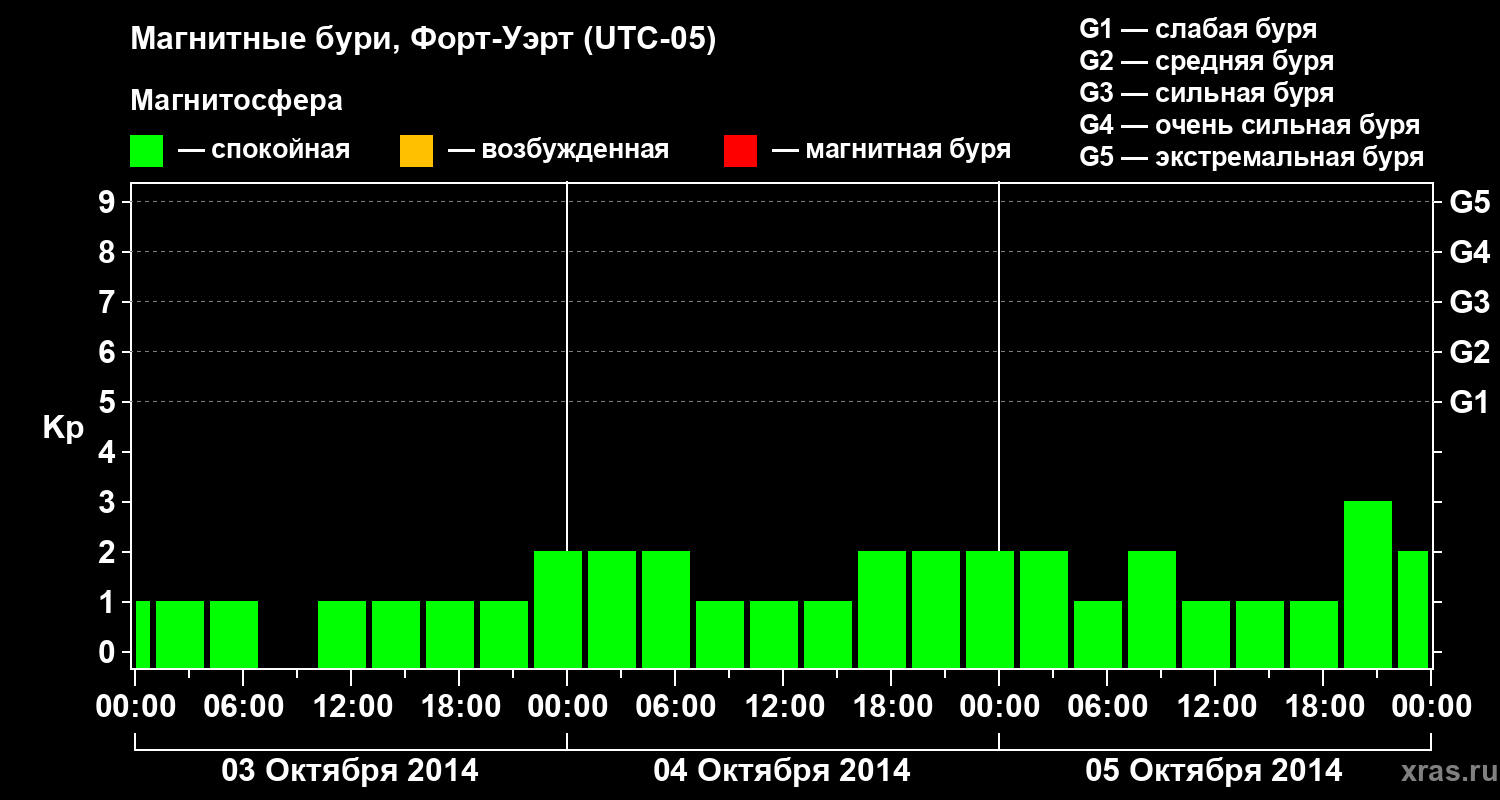Screen dimensions: 1500x800
Task: Click the date label '05 Октября 2014'
Action: pos(1214,771)
